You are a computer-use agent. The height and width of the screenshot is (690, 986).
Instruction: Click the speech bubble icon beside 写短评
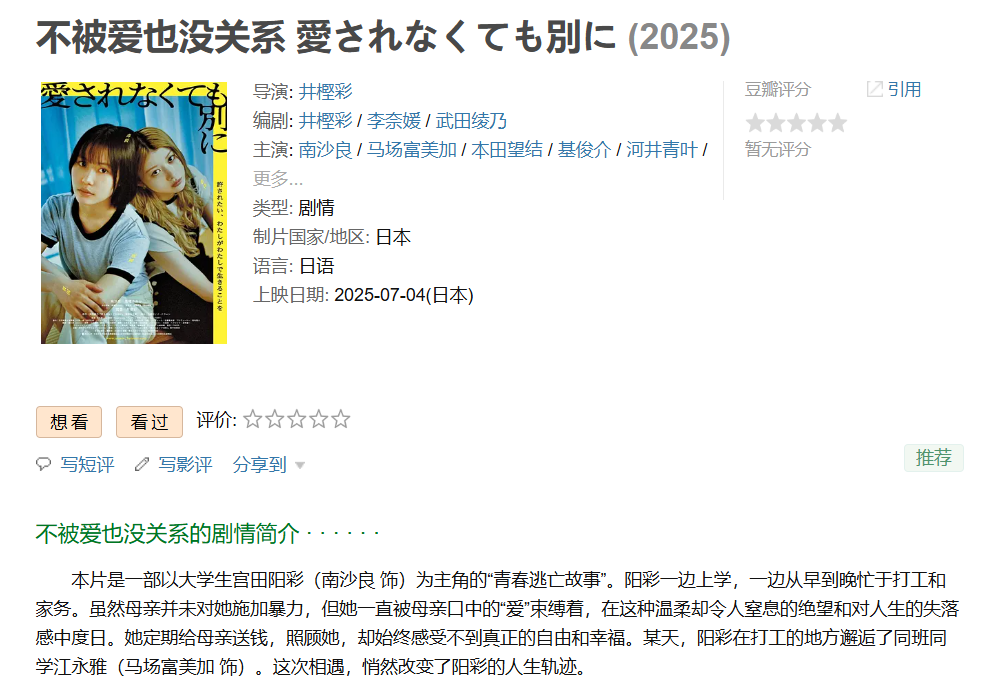pos(43,464)
